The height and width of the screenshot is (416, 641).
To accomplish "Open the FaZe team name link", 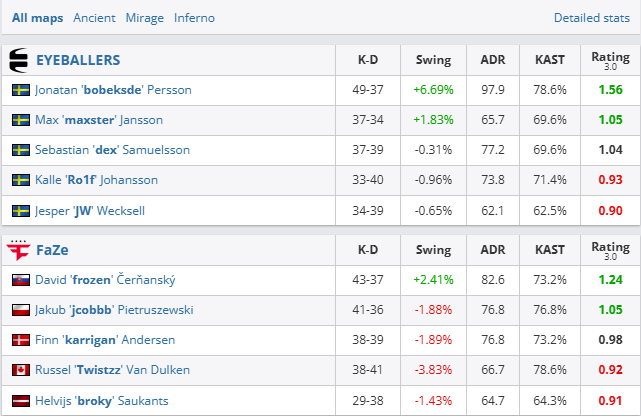I will pos(52,250).
